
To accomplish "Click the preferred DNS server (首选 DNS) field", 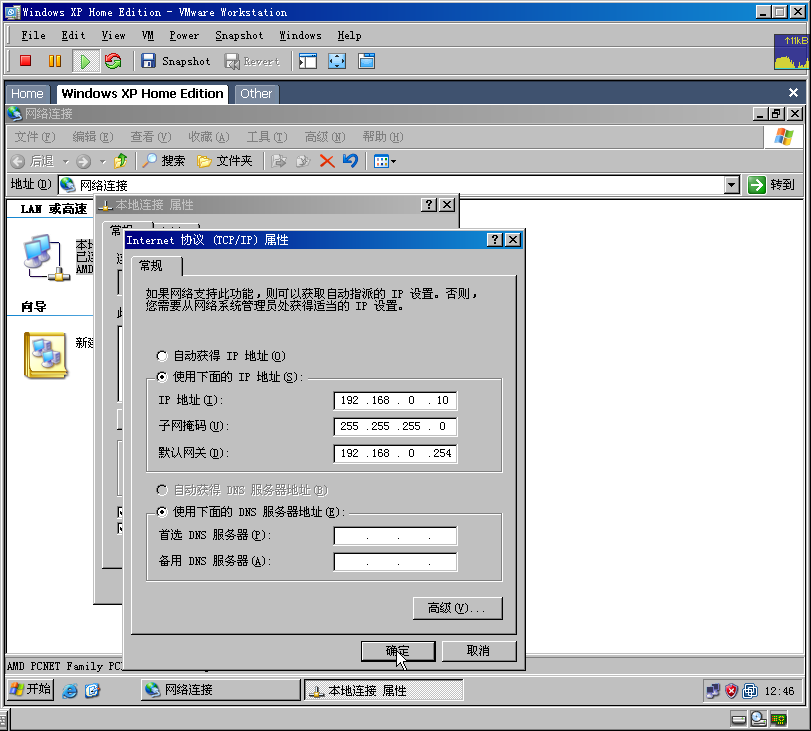I will pos(395,535).
